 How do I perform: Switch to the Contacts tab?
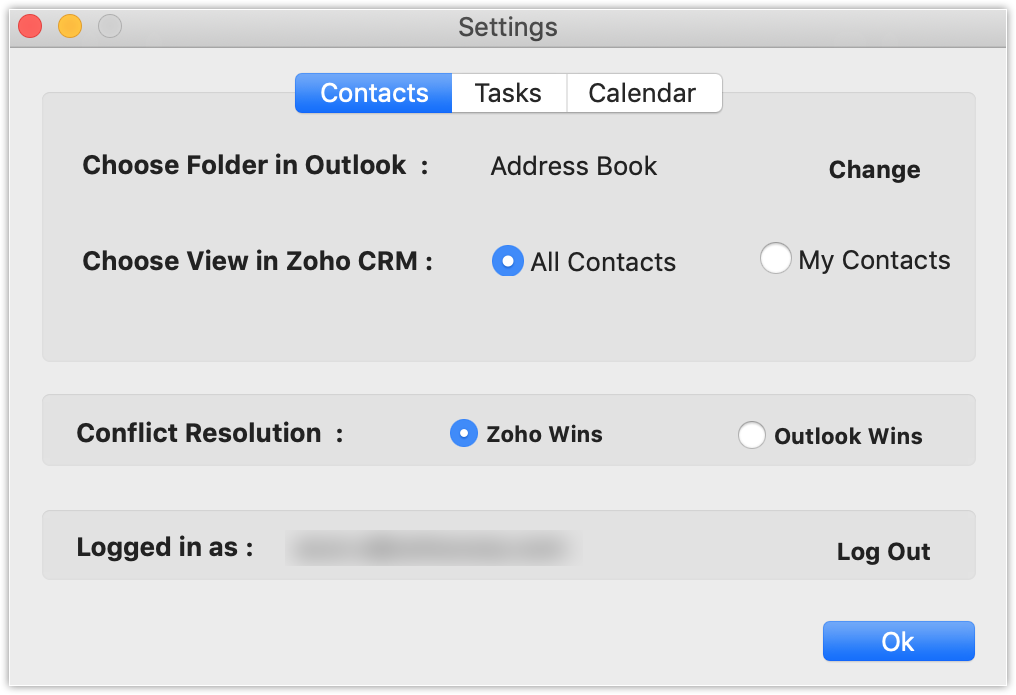click(x=374, y=94)
